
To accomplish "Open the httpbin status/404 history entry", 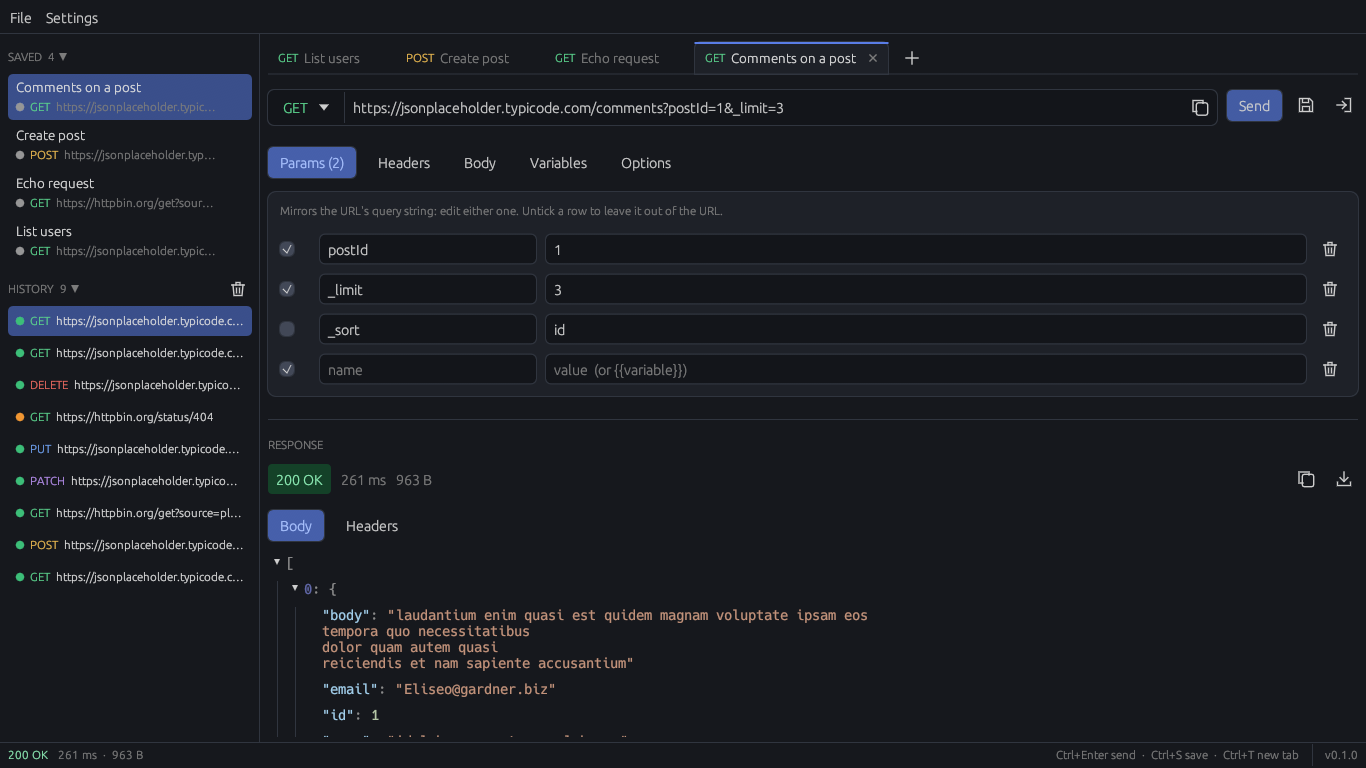I will click(x=130, y=417).
